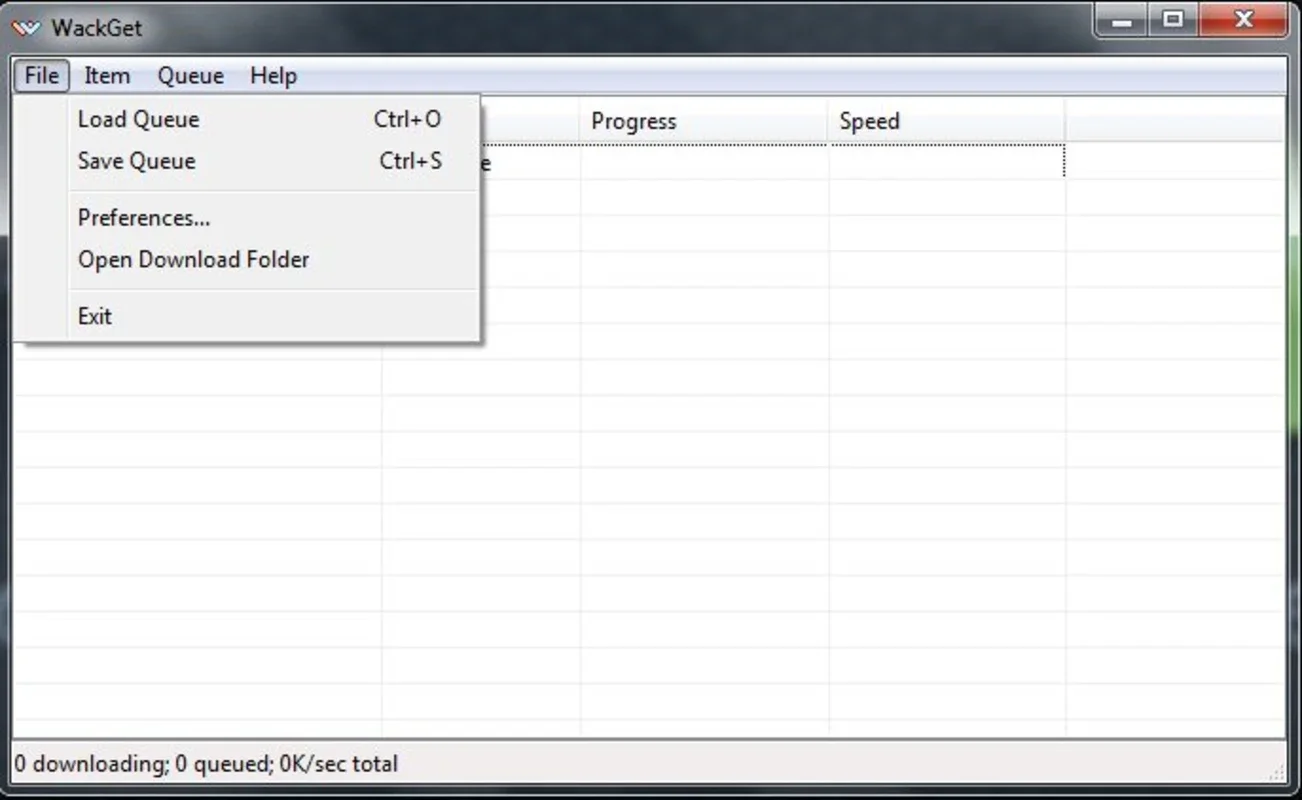Minimize the WackGet window
This screenshot has height=800, width=1302.
(x=1121, y=20)
